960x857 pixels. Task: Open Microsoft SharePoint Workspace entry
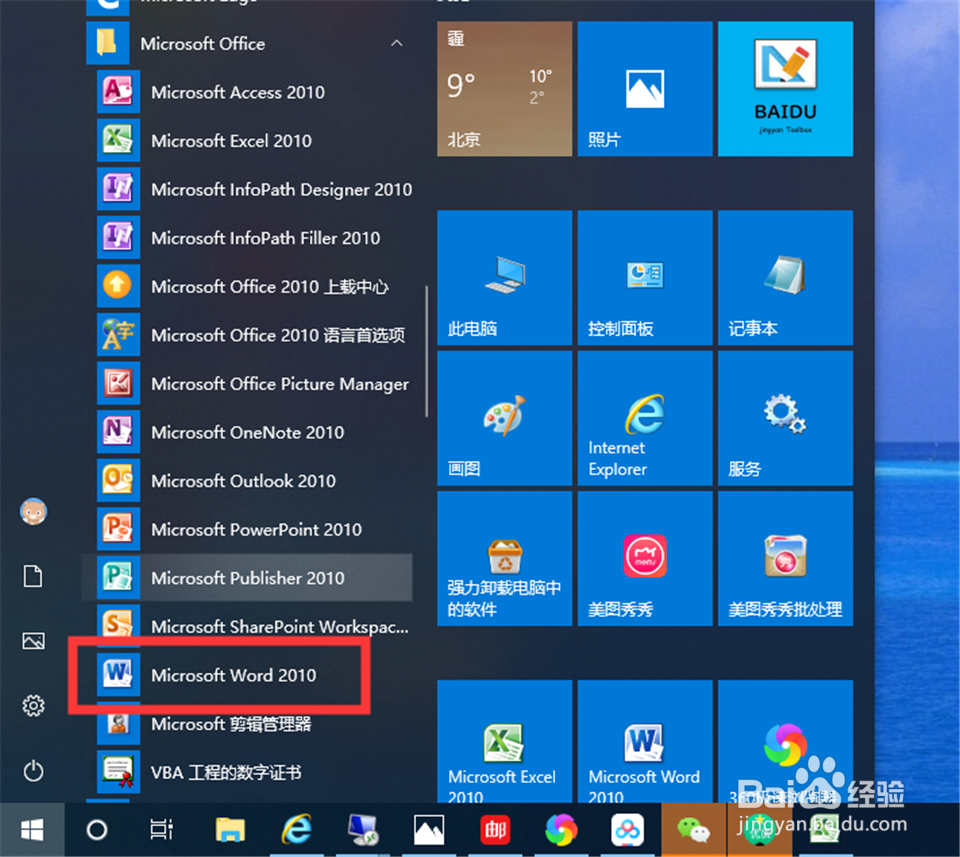coord(248,626)
